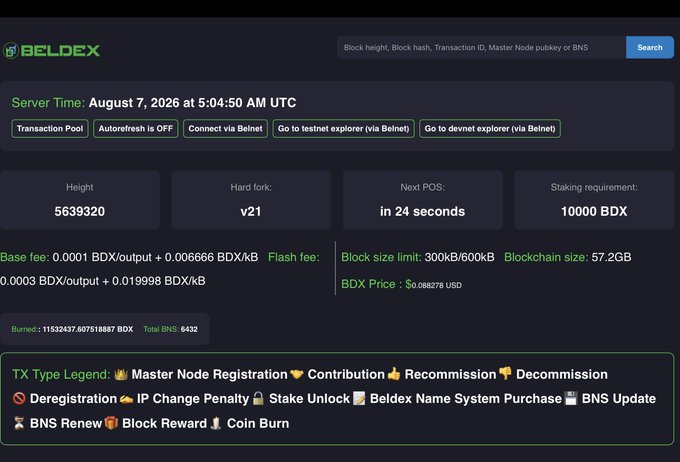Click the BELDEX wordmark in header

click(60, 50)
